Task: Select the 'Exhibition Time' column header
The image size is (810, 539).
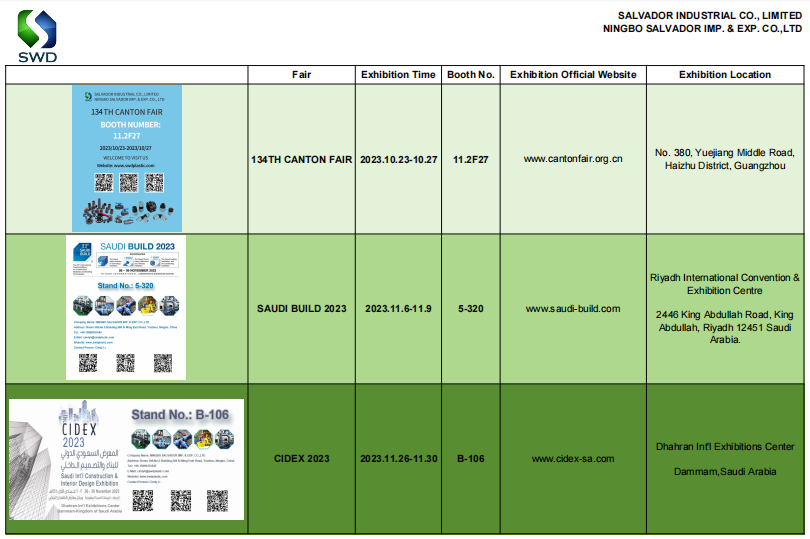Action: pos(398,74)
